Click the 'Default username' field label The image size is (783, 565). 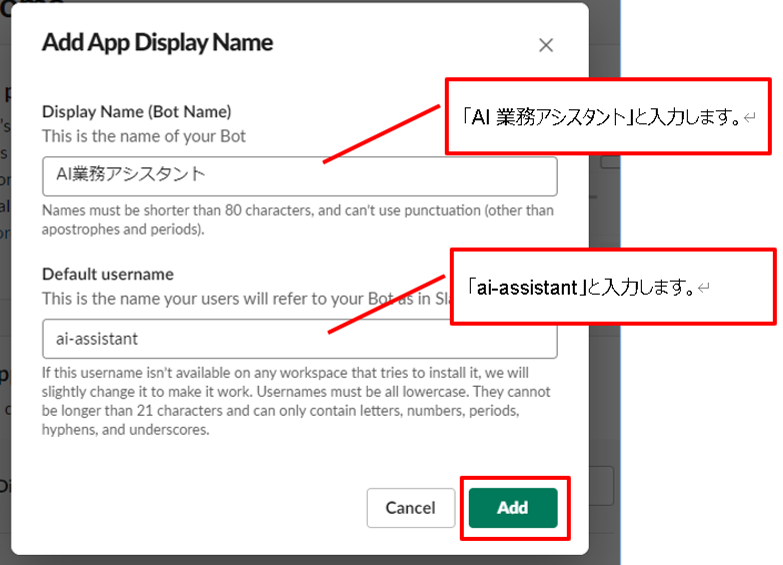[108, 274]
